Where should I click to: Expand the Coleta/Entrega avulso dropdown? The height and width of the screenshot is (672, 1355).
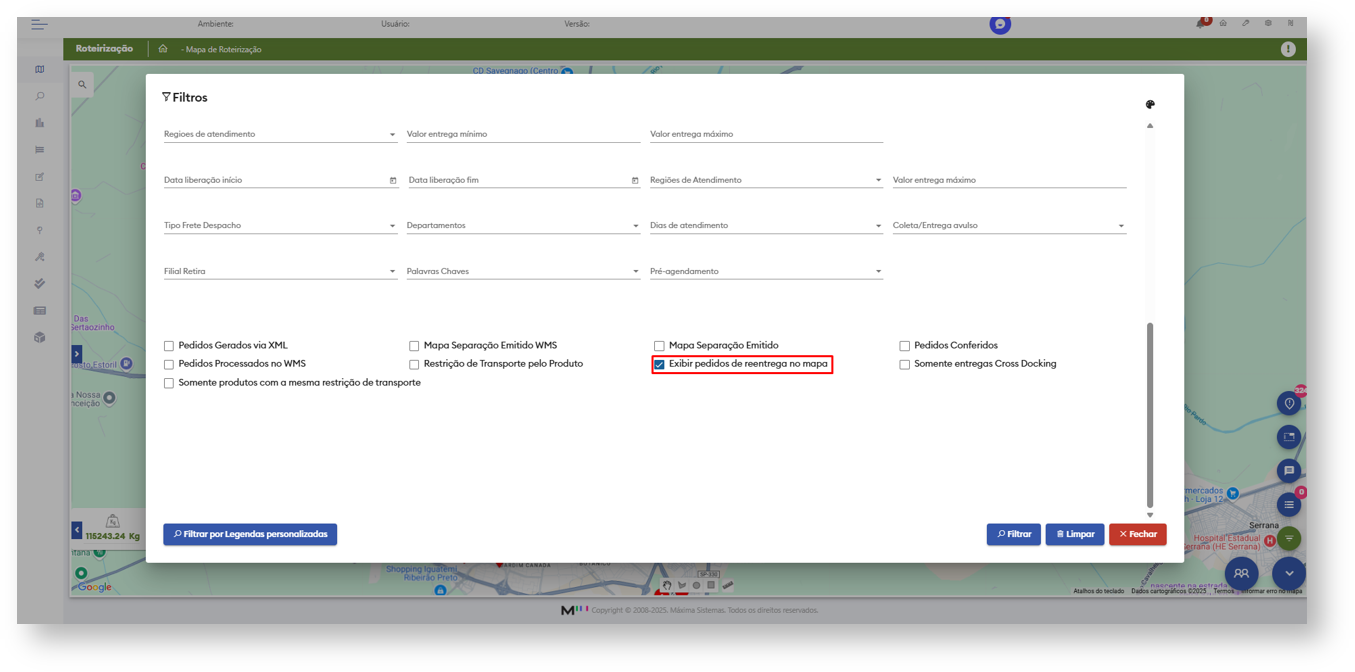(1009, 225)
